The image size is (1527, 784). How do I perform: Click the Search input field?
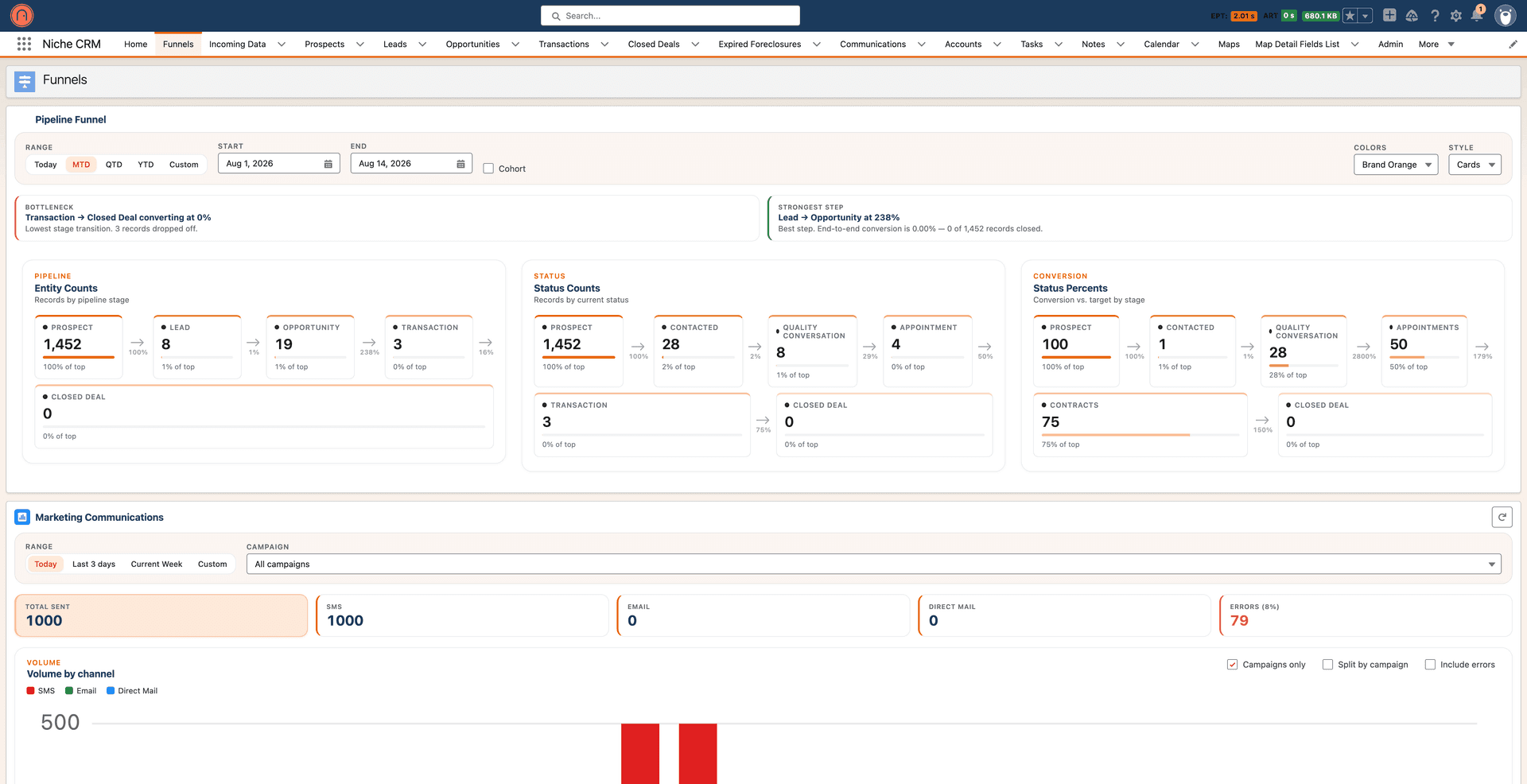click(x=670, y=16)
